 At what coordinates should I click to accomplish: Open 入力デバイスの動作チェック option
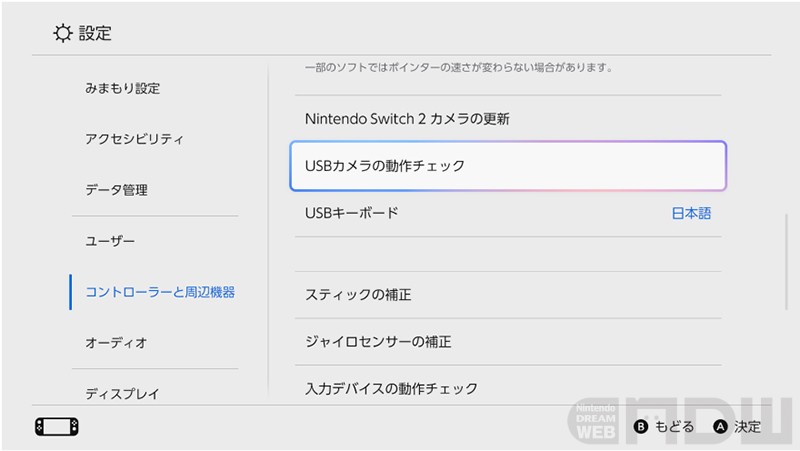[x=508, y=388]
